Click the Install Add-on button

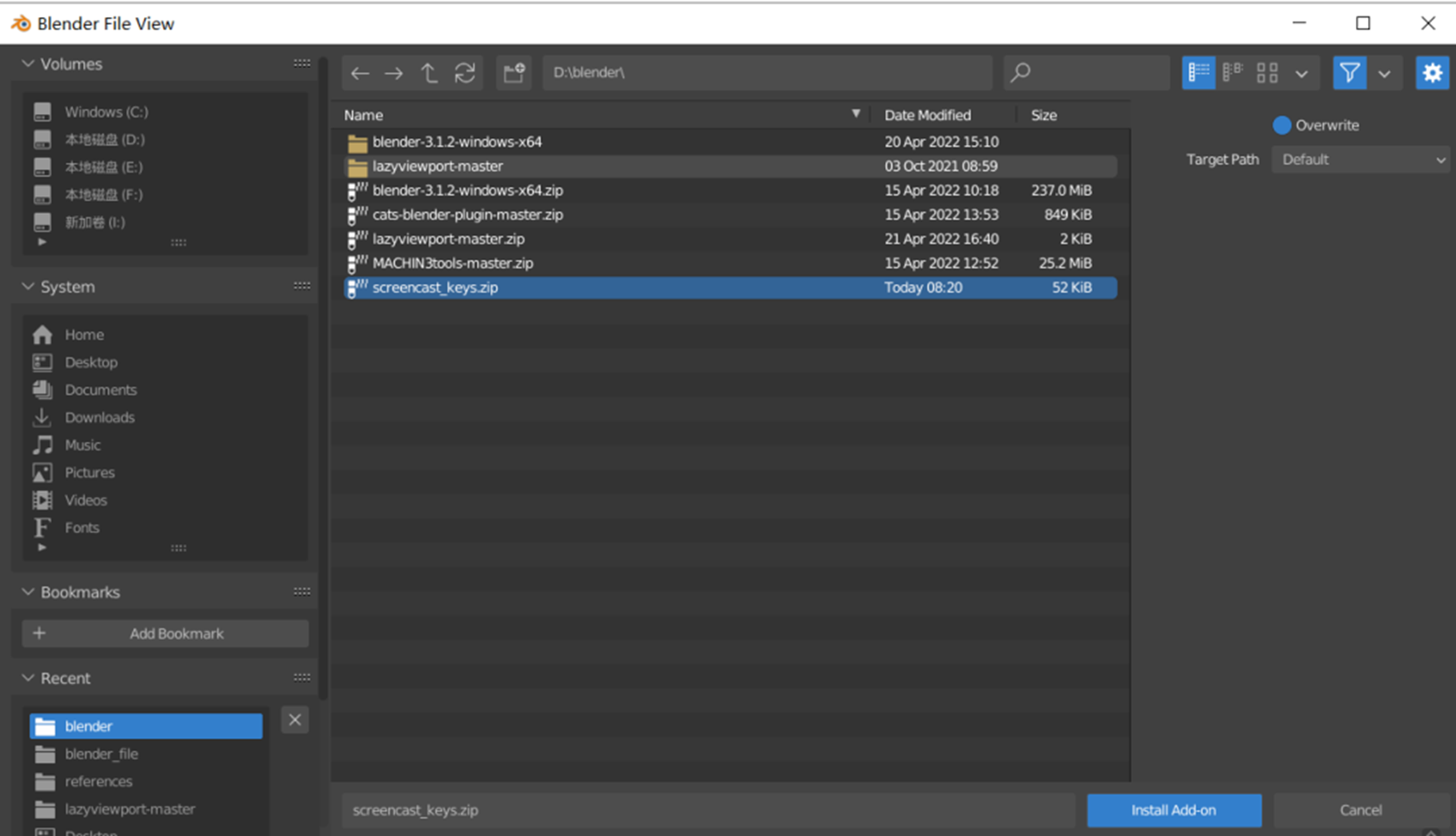click(1174, 809)
